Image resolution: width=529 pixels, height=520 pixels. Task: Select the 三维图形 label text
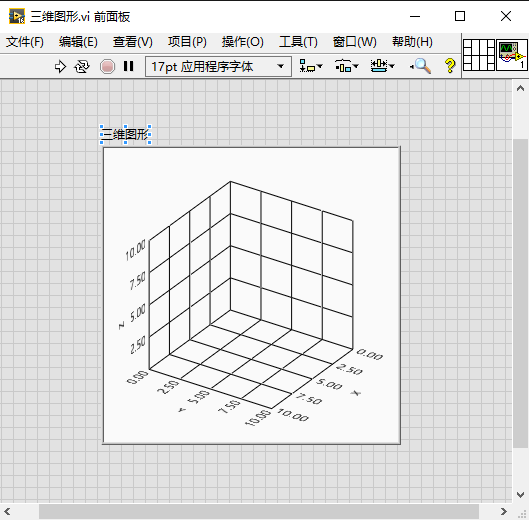[126, 134]
